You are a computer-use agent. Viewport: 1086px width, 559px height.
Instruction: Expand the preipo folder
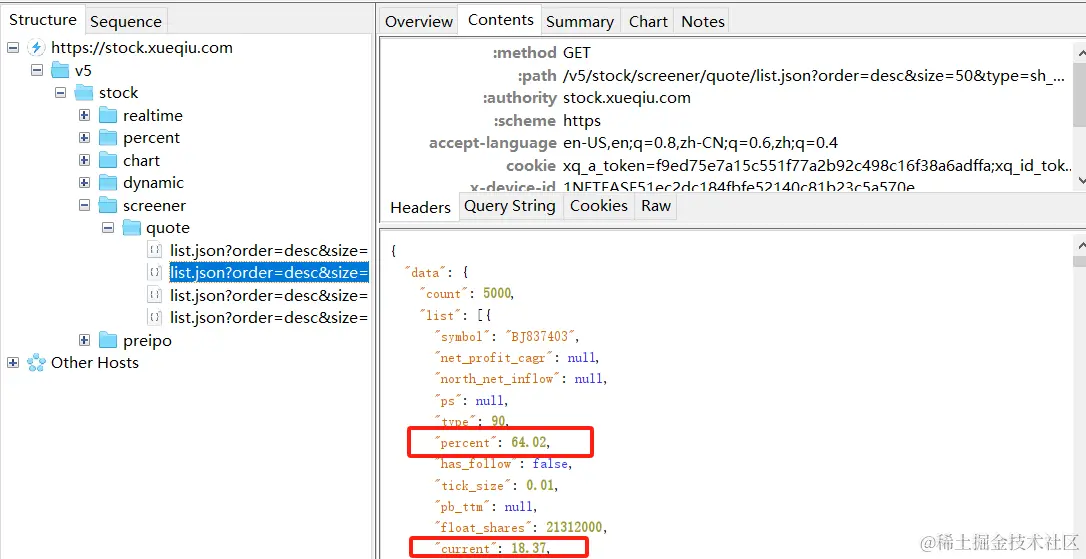coord(84,341)
